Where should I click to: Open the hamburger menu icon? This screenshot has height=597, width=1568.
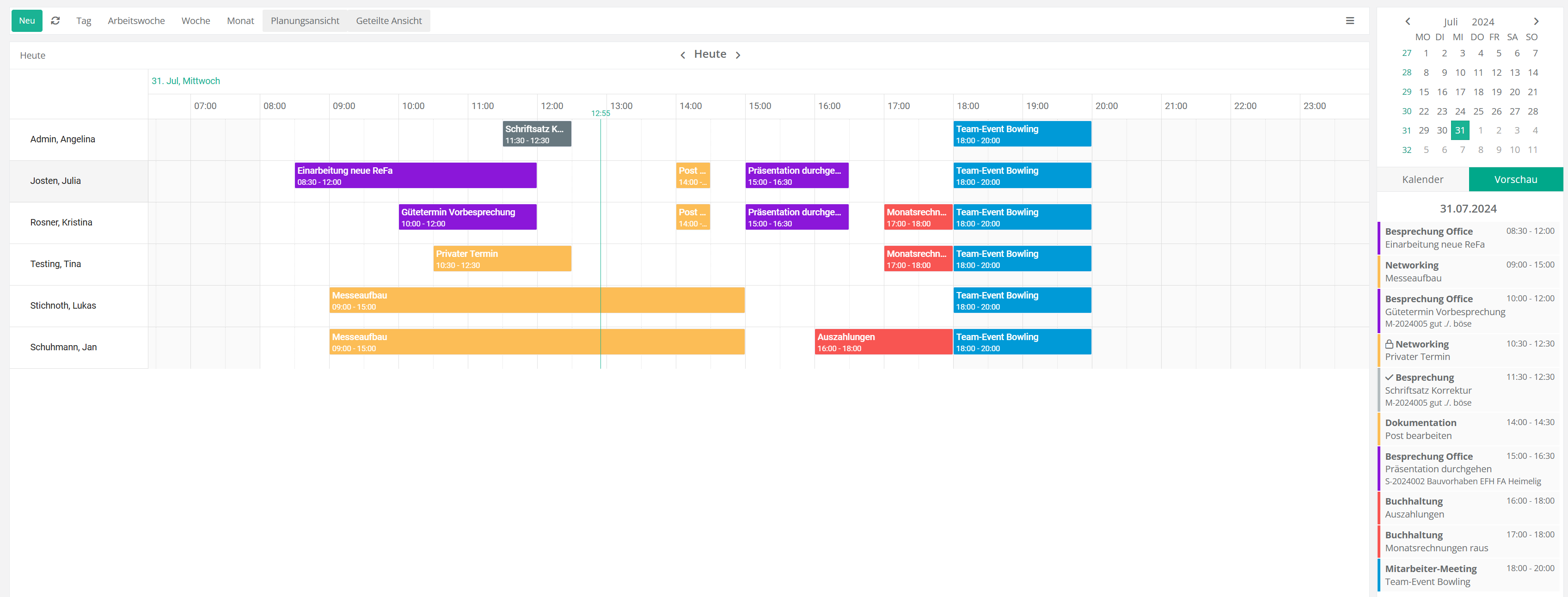coord(1349,21)
